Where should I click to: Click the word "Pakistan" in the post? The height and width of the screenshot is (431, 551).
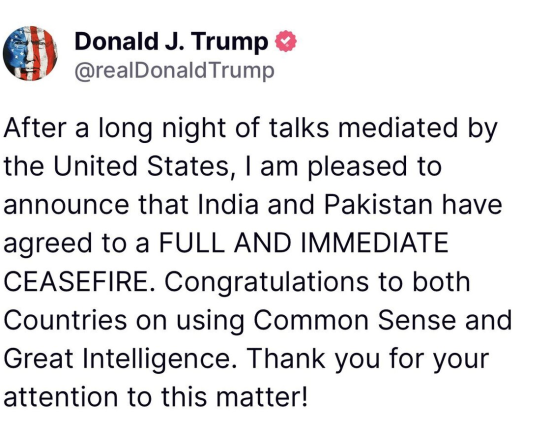coord(378,204)
